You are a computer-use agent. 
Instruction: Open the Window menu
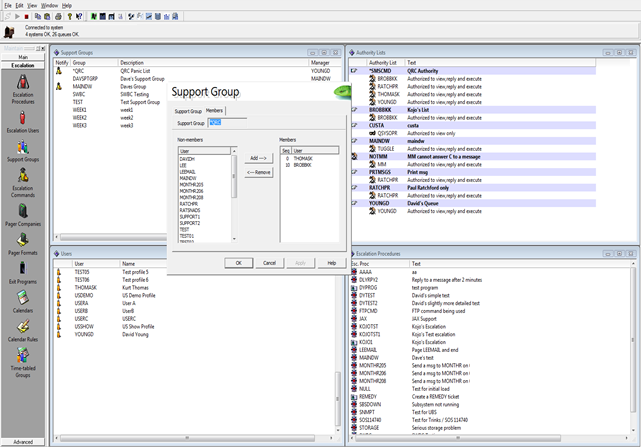(x=49, y=5)
